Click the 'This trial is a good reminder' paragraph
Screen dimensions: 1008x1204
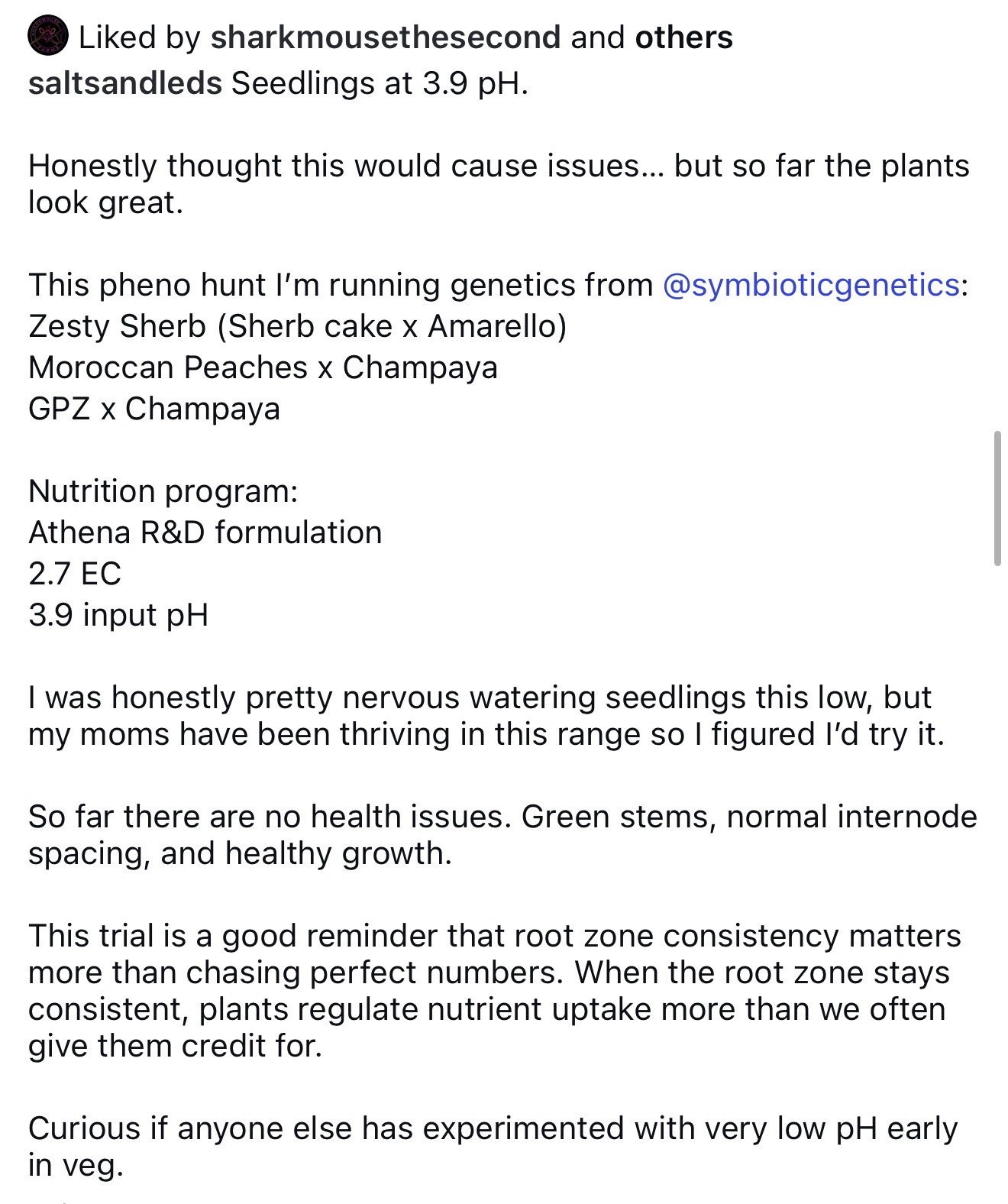[x=493, y=990]
